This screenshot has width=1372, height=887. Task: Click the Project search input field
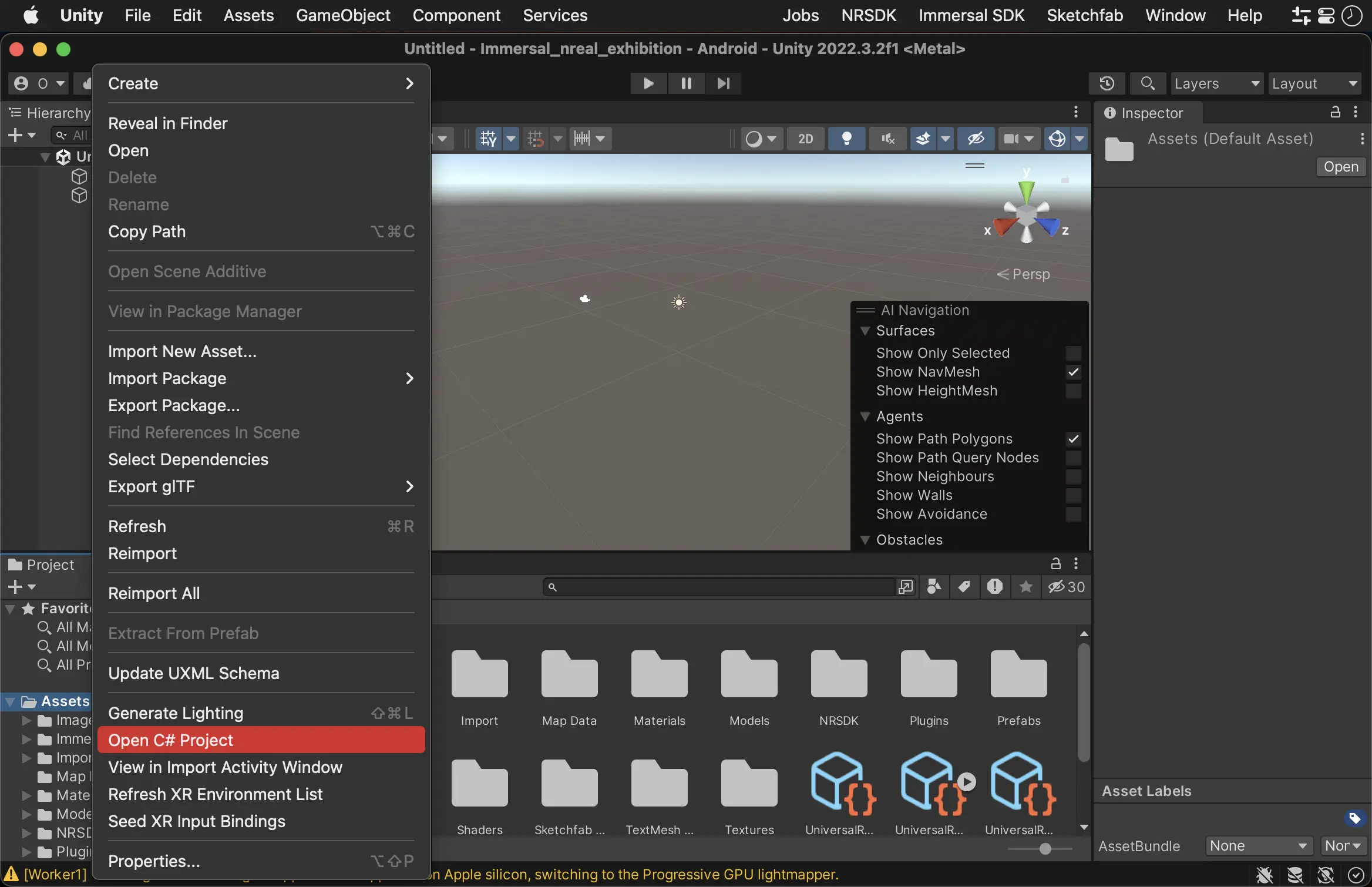tap(719, 587)
